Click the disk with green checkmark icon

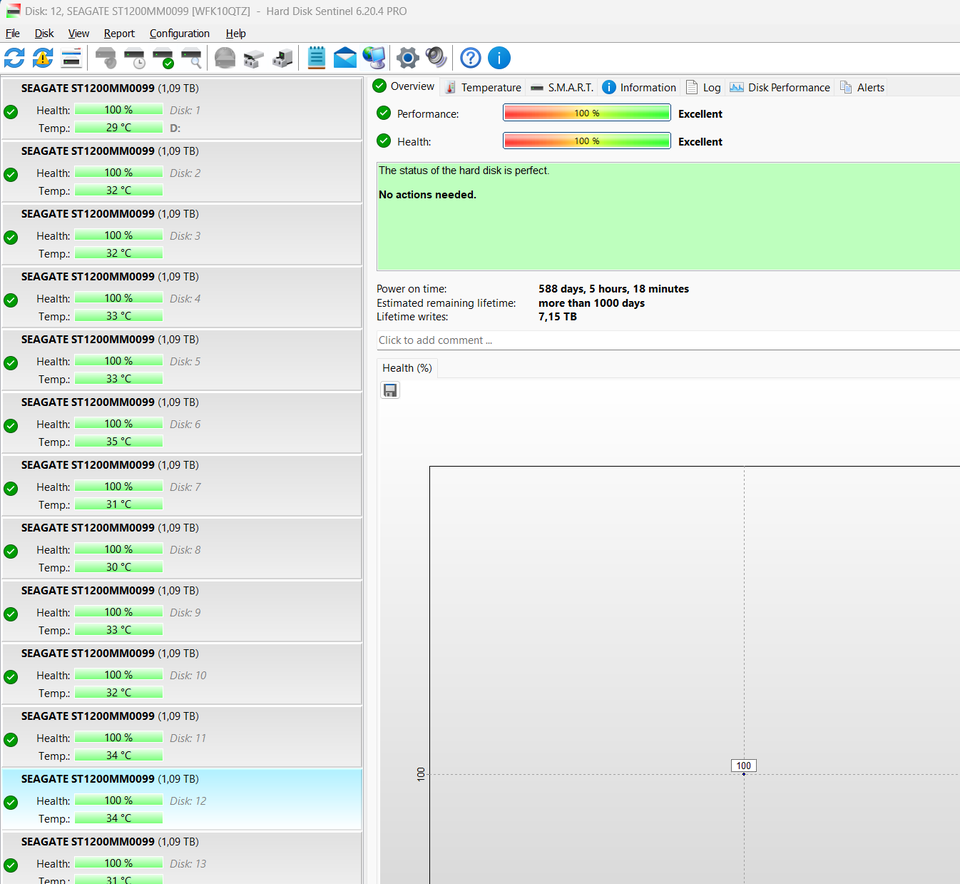click(x=163, y=58)
